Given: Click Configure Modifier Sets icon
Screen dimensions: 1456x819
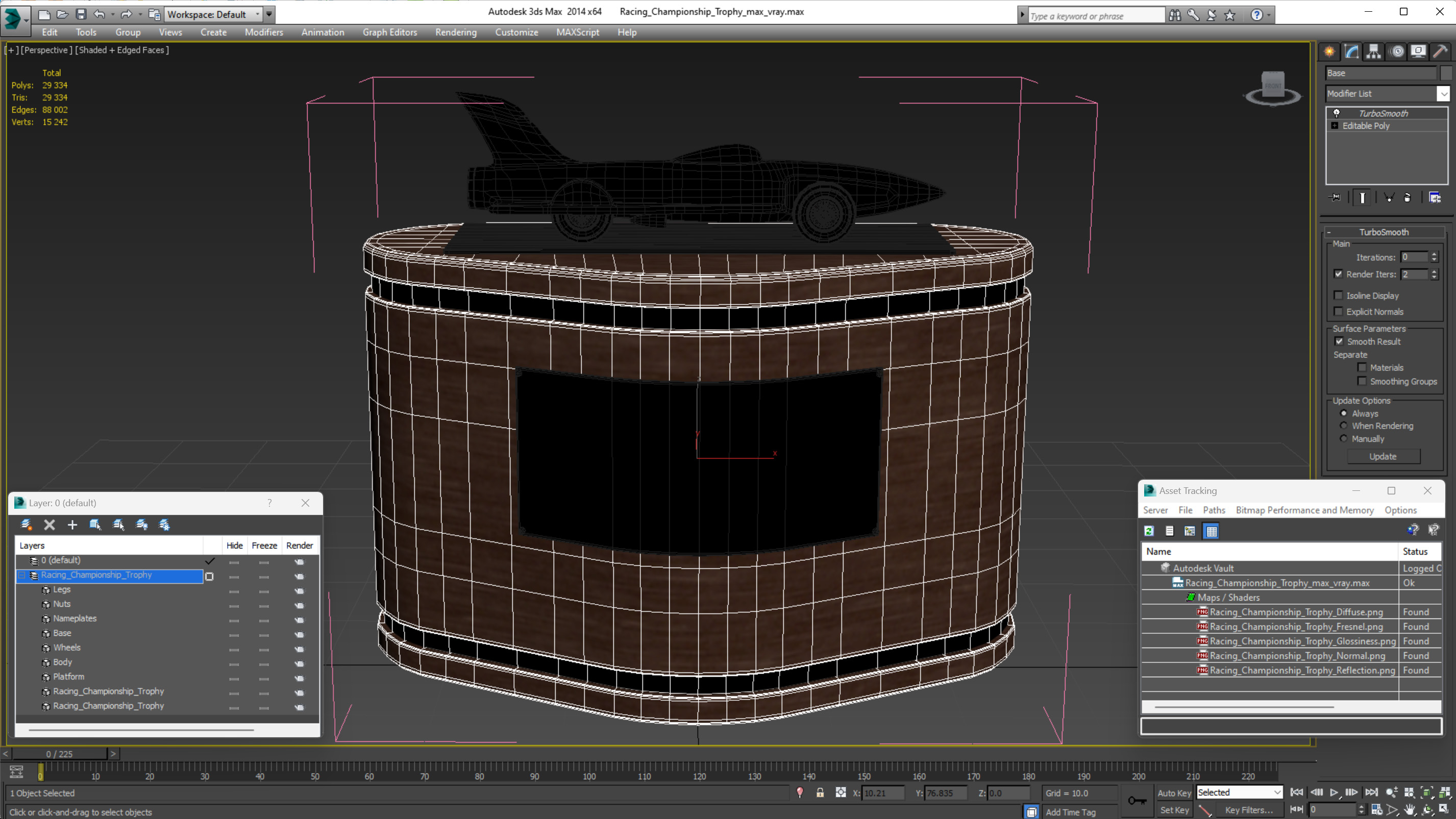Looking at the screenshot, I should pos(1435,197).
